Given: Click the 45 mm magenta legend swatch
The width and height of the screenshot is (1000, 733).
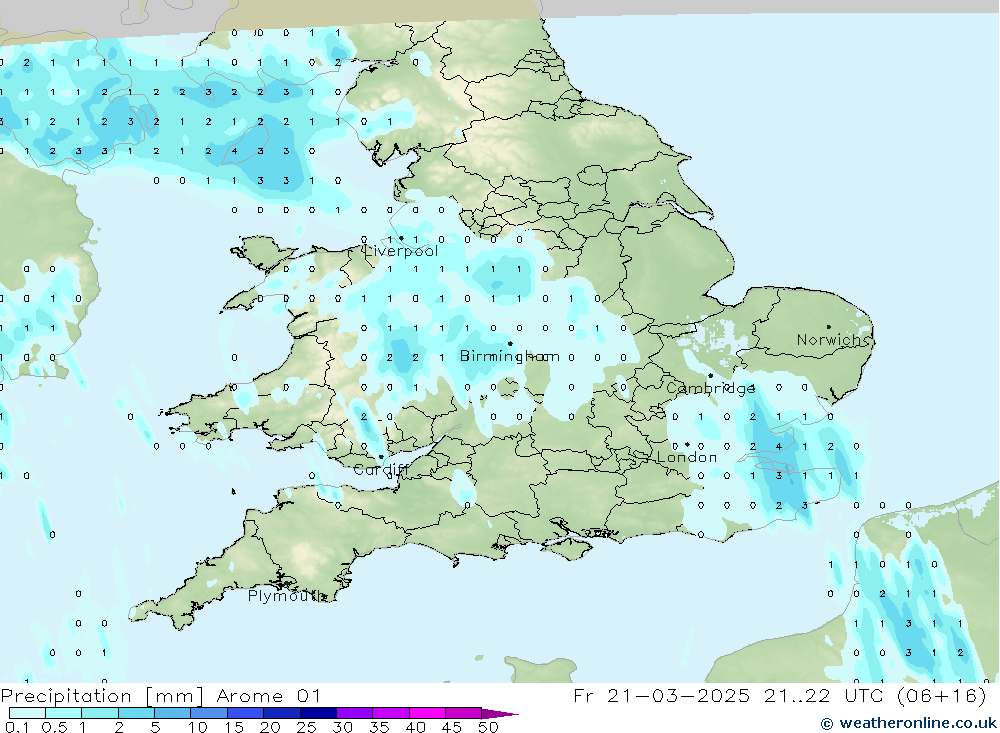Looking at the screenshot, I should point(463,713).
